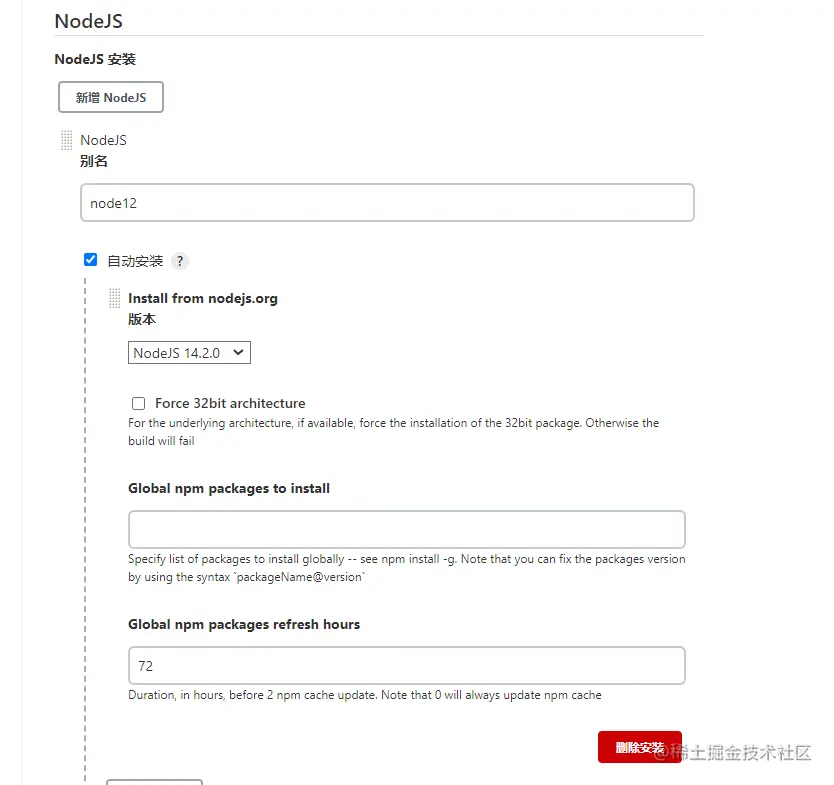Uncheck the 自动安装 checkbox
Image resolution: width=834 pixels, height=785 pixels.
click(90, 260)
